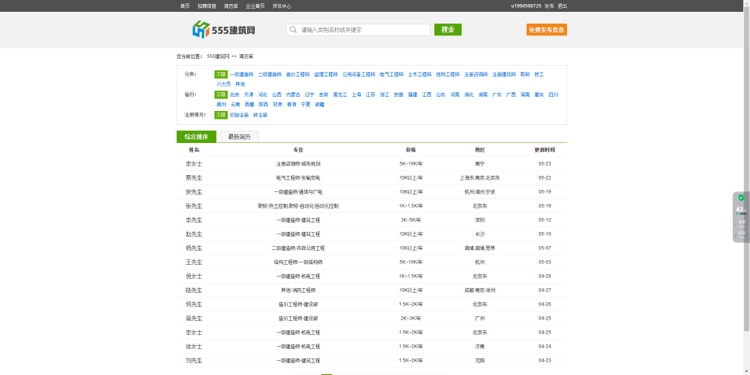This screenshot has width=750, height=375.
Task: Filter by category 其他
Action: [x=240, y=84]
